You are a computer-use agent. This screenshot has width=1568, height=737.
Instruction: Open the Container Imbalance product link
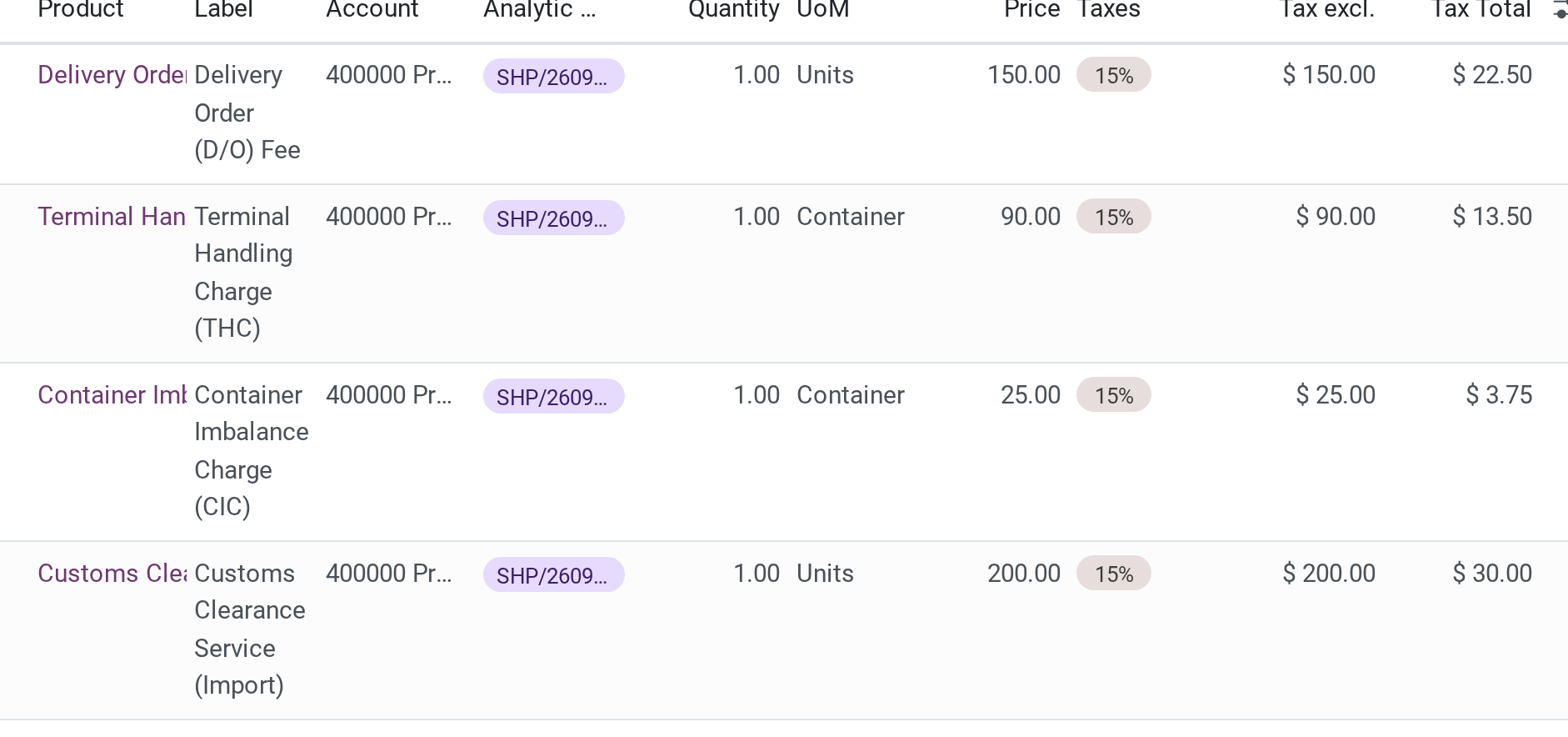point(112,395)
